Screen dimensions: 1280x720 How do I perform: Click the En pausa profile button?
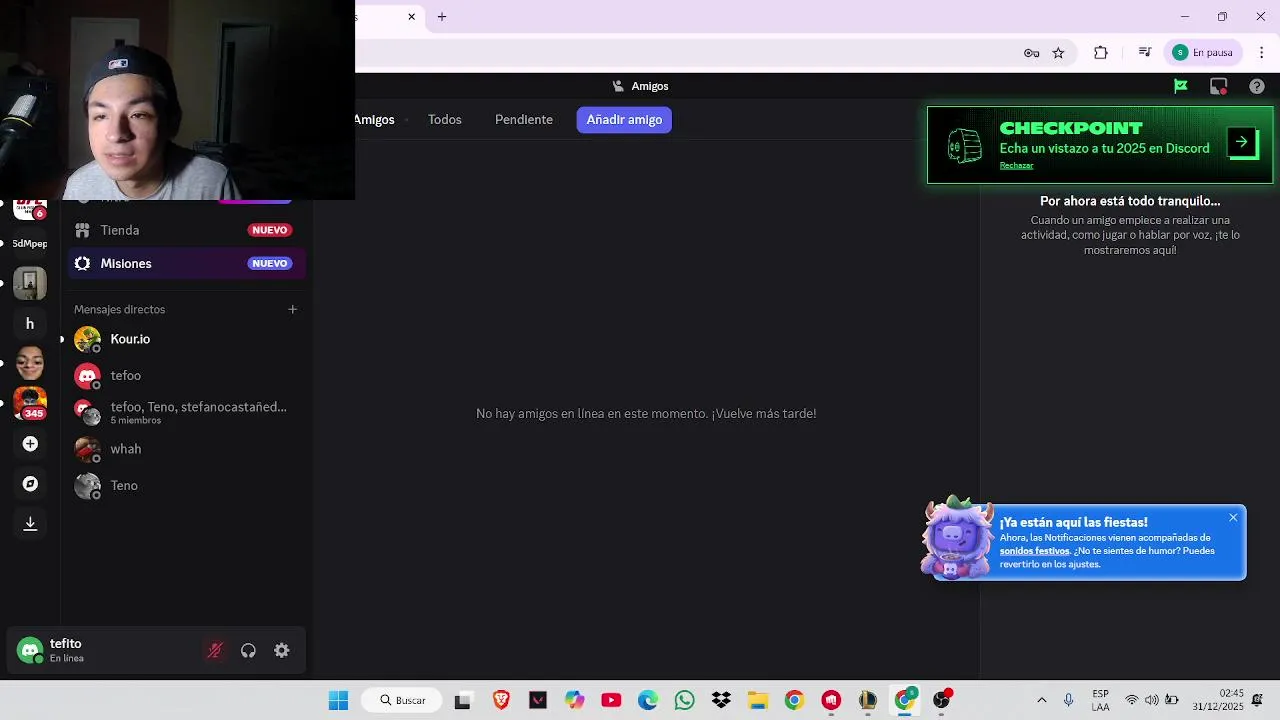[x=1204, y=53]
